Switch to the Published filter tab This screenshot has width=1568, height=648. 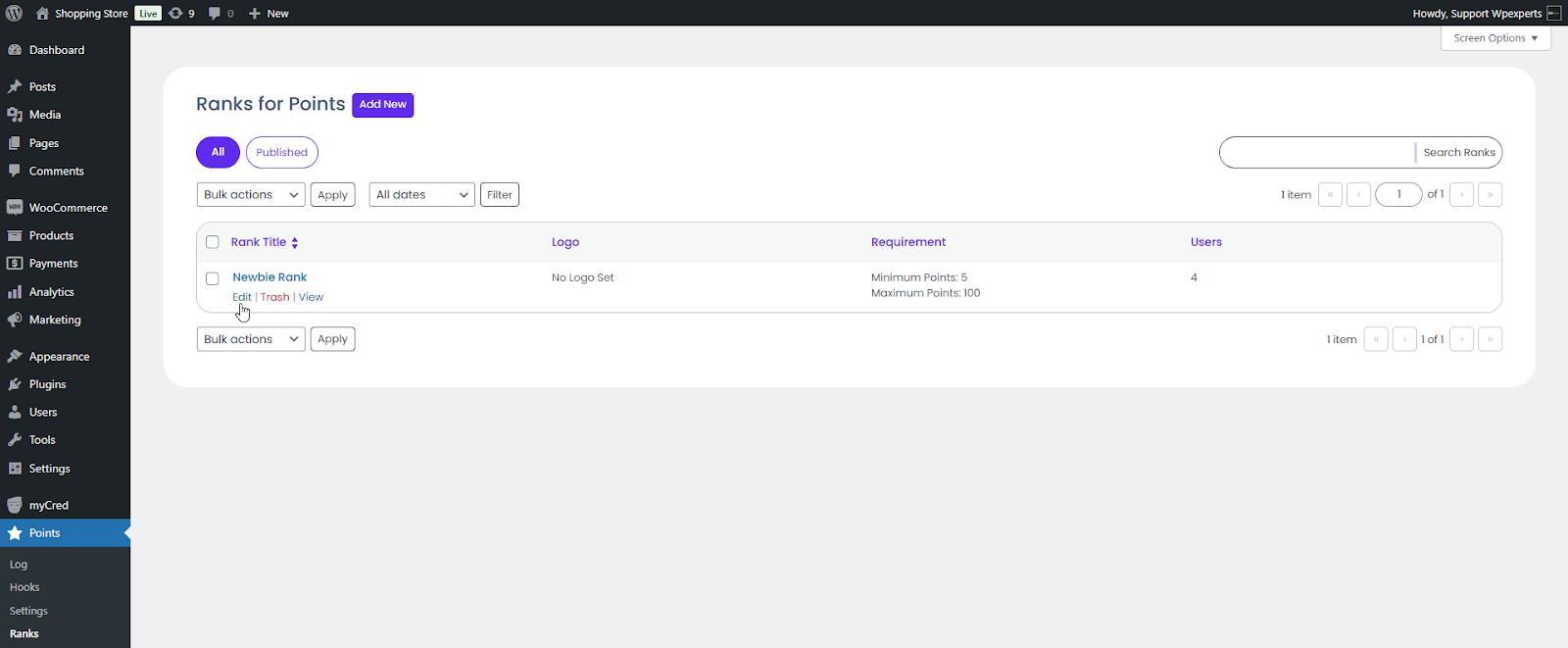click(281, 153)
